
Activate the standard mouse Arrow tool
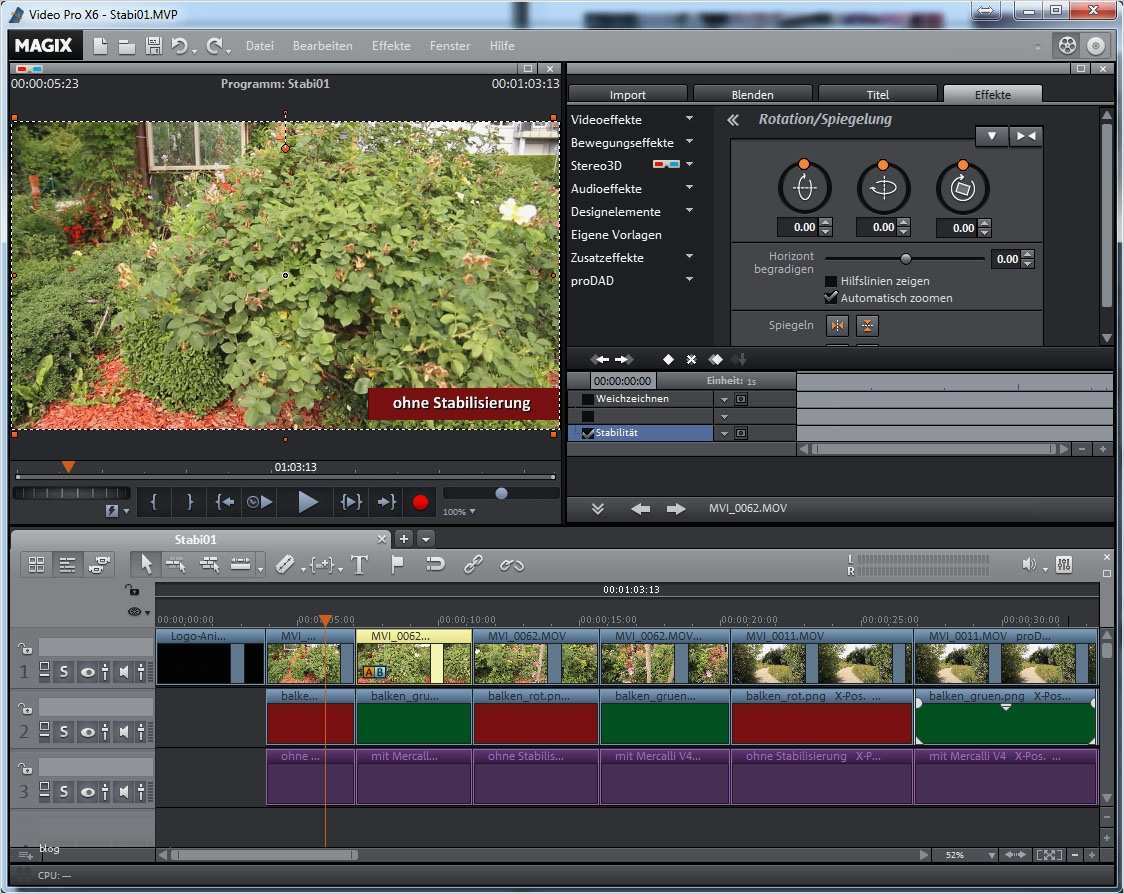tap(146, 564)
